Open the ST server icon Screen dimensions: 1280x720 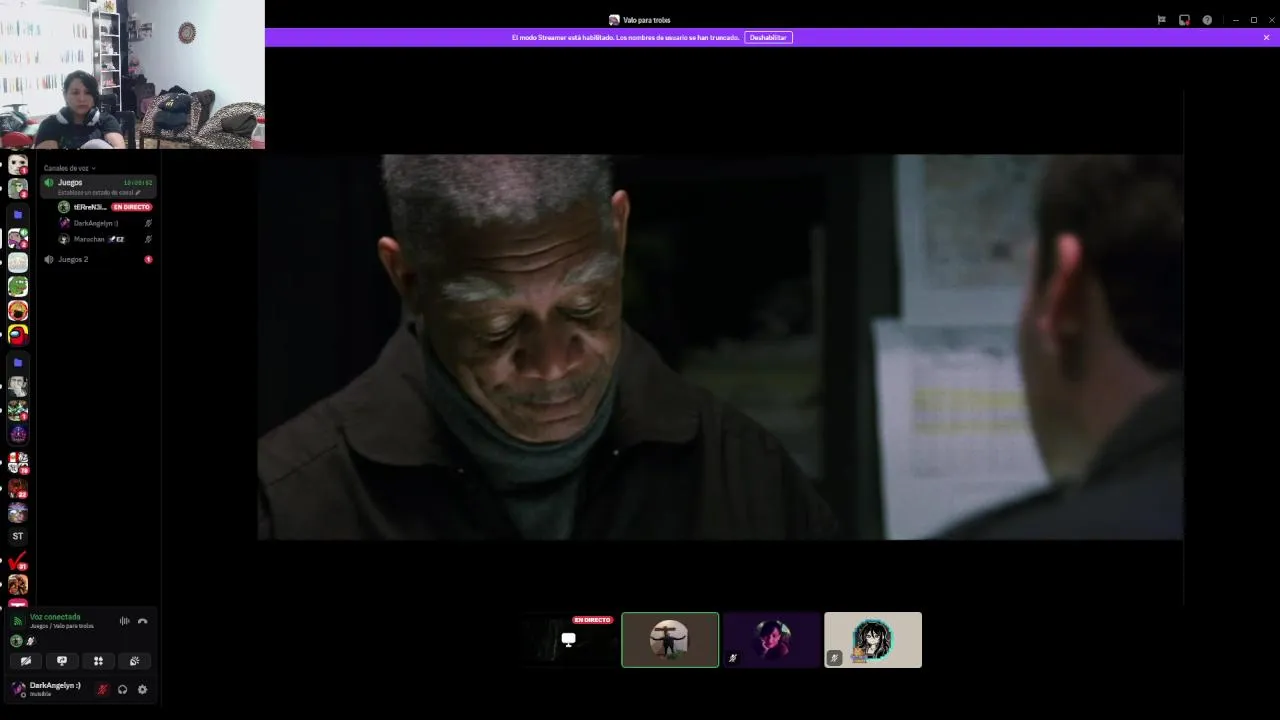click(x=18, y=536)
